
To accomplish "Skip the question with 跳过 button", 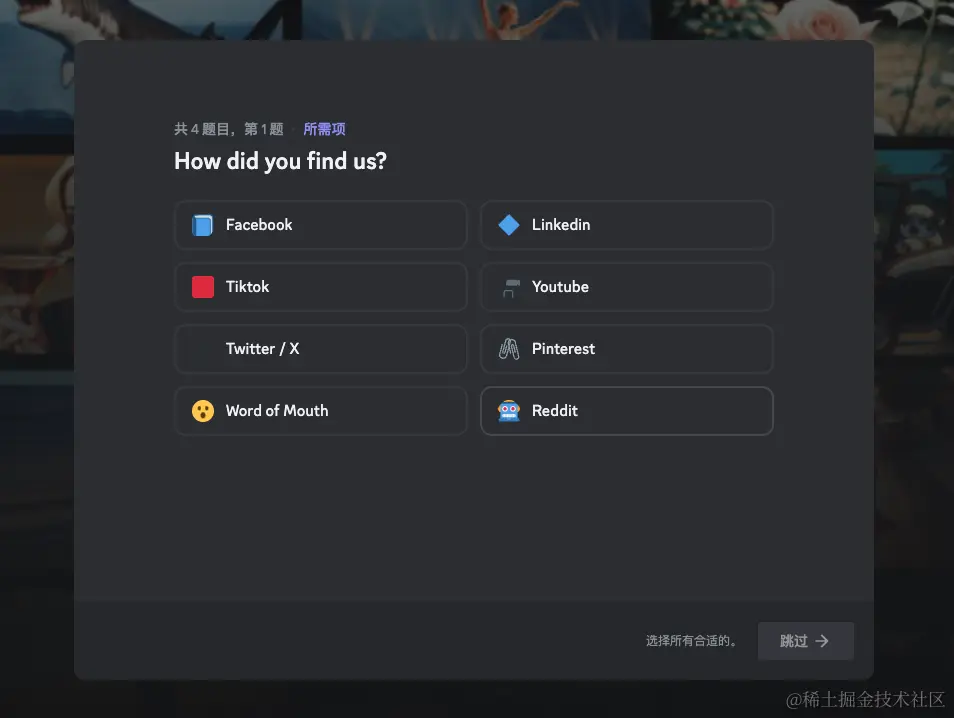I will (806, 641).
